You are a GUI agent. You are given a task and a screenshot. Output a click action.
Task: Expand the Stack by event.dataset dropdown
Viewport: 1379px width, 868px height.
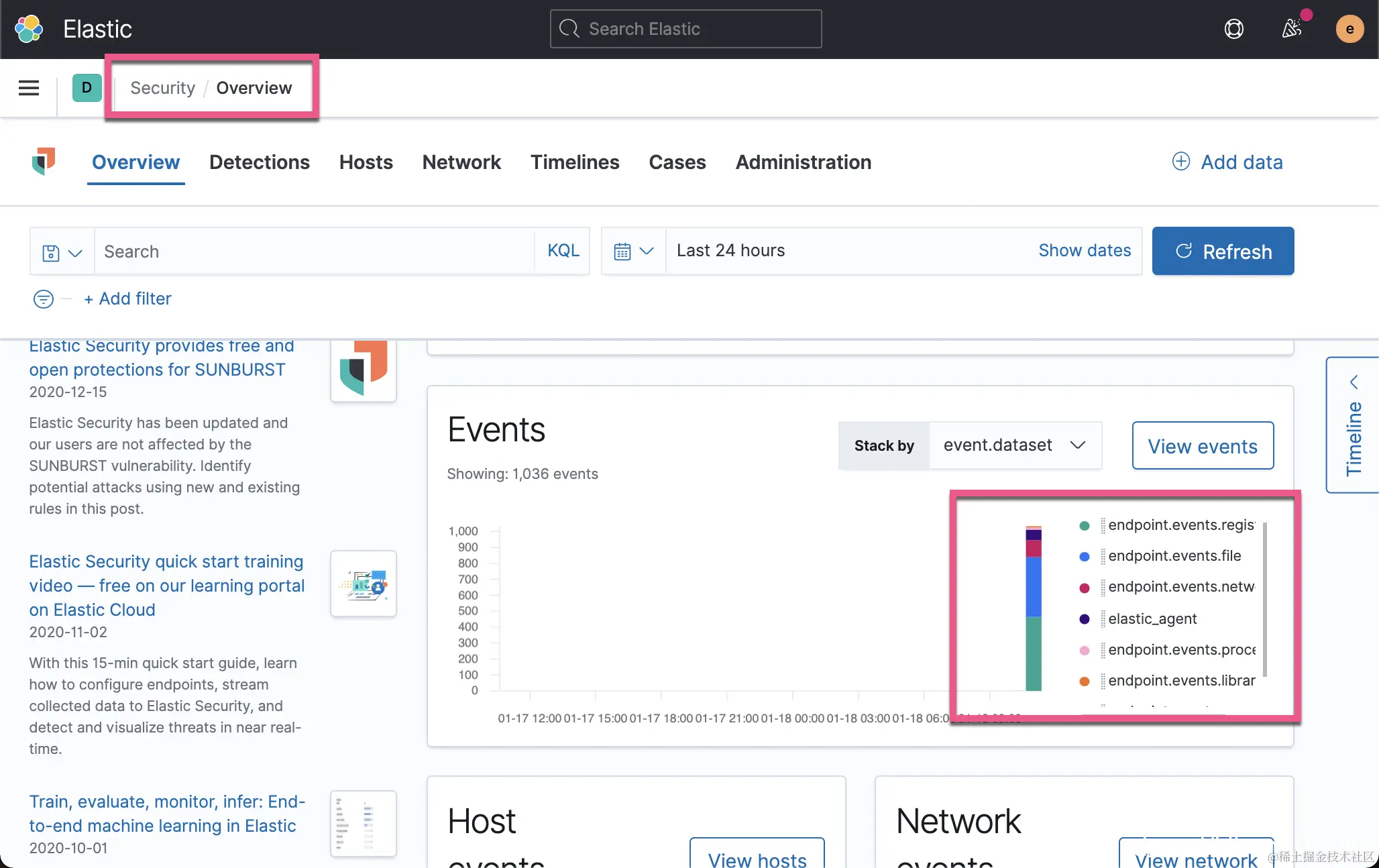tap(1014, 445)
